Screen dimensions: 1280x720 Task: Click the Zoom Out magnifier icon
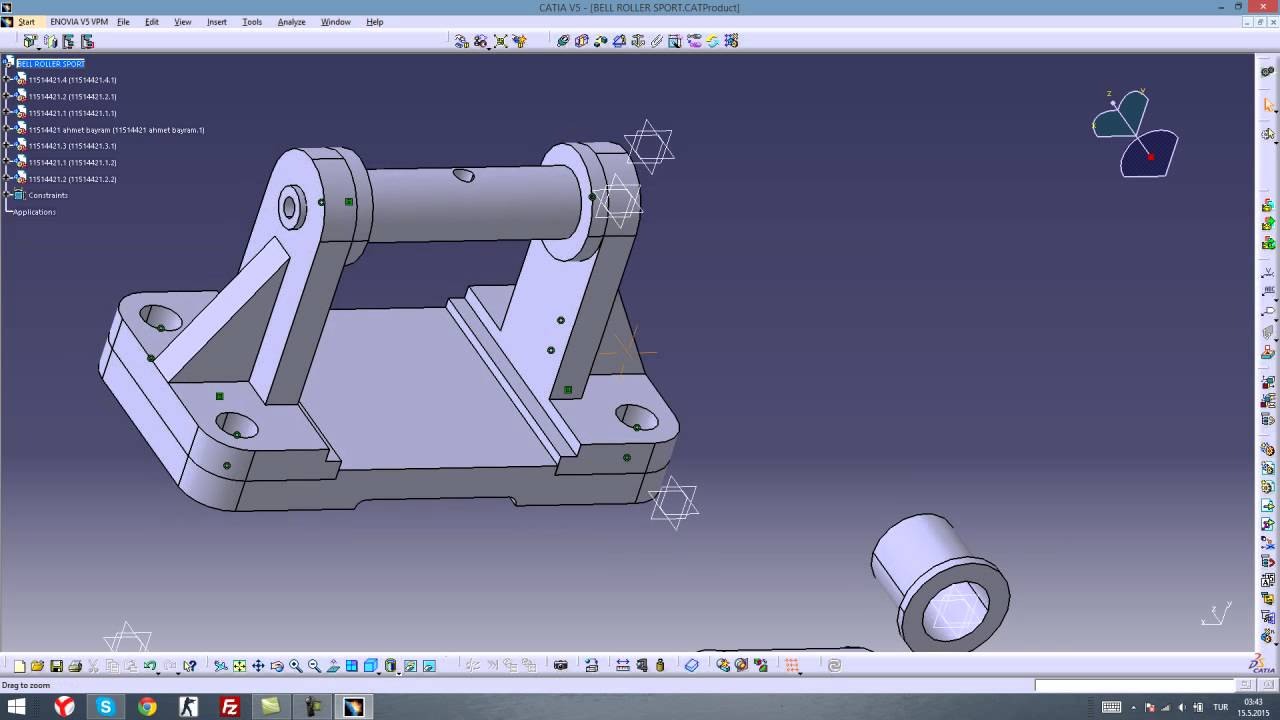[x=314, y=666]
